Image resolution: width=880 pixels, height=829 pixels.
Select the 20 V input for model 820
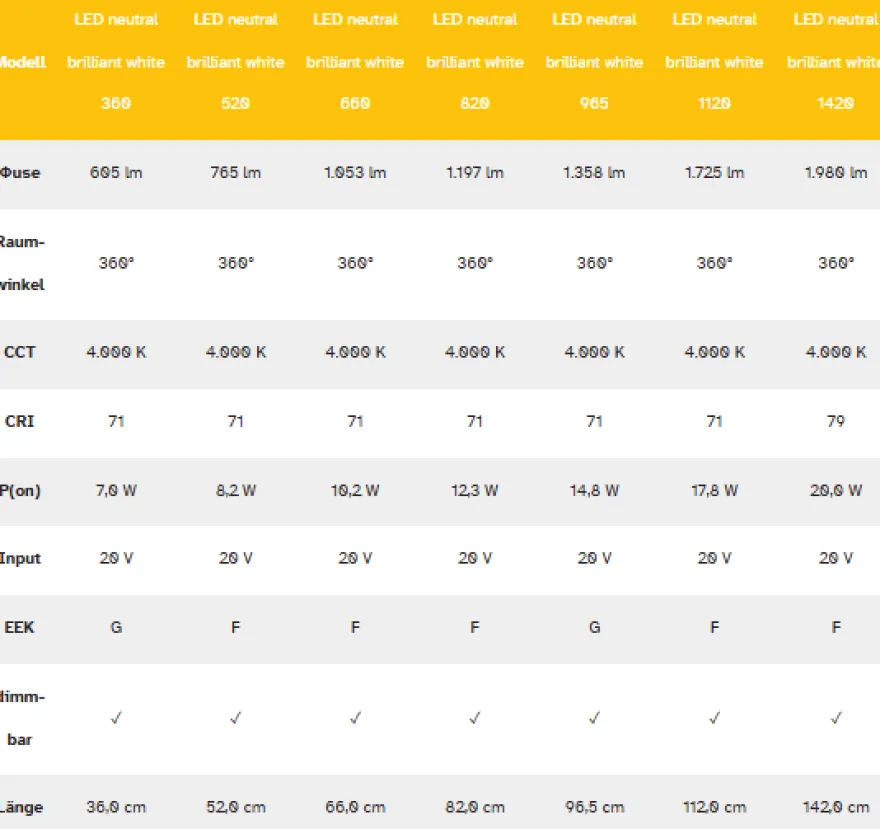(475, 558)
